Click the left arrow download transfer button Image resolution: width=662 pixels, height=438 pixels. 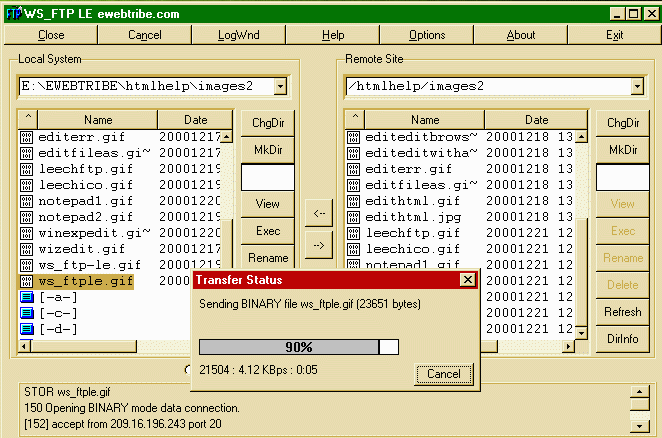click(x=319, y=213)
